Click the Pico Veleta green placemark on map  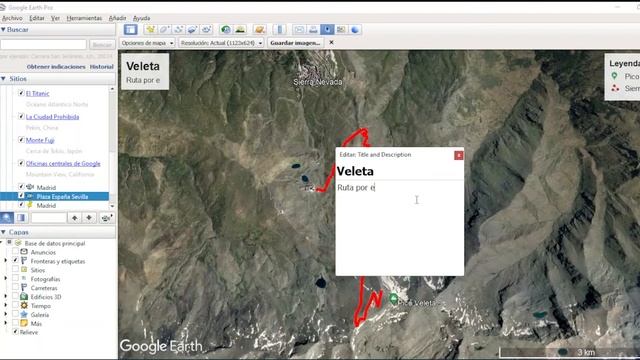(x=393, y=299)
